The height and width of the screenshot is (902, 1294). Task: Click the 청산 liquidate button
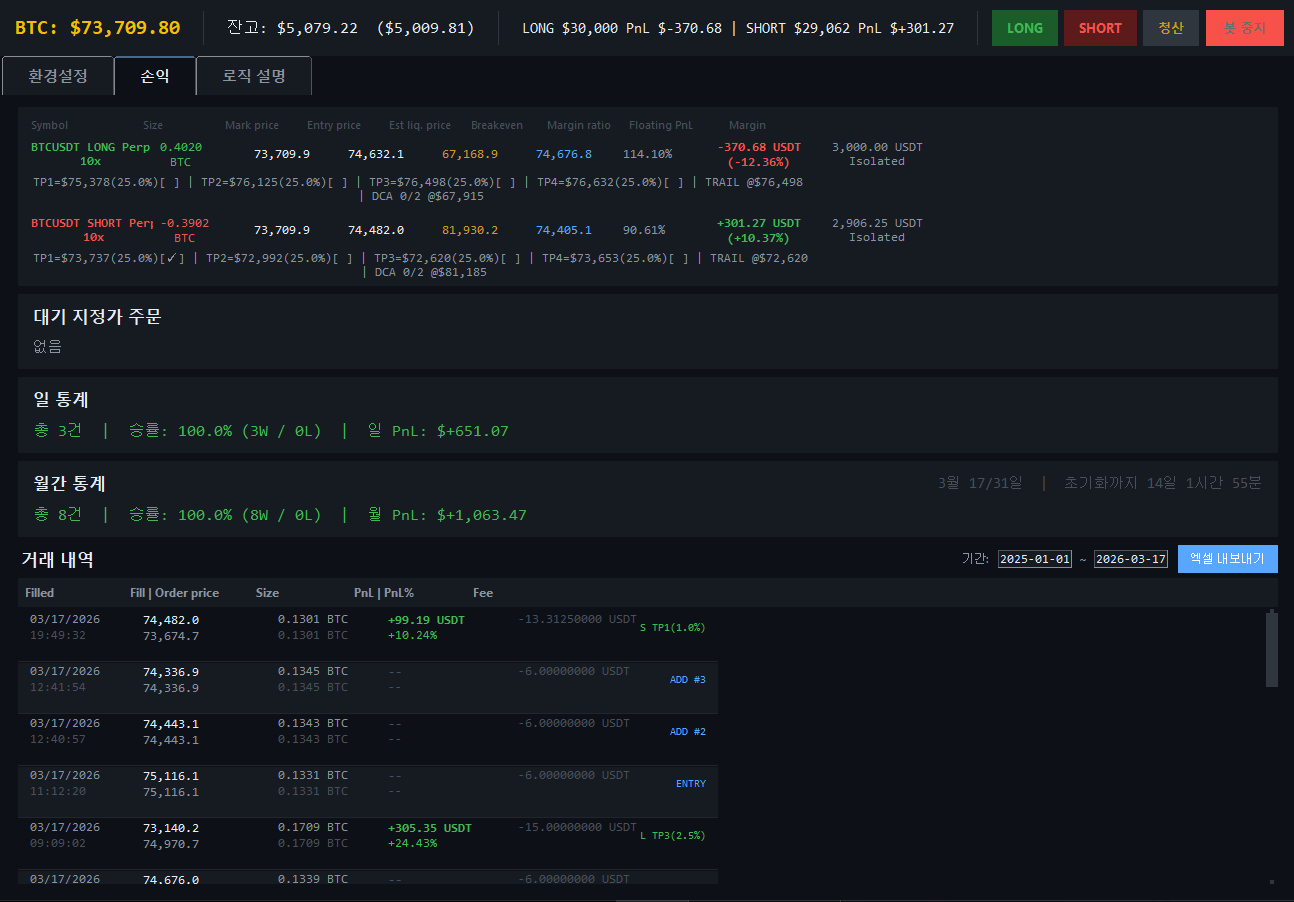pos(1170,28)
